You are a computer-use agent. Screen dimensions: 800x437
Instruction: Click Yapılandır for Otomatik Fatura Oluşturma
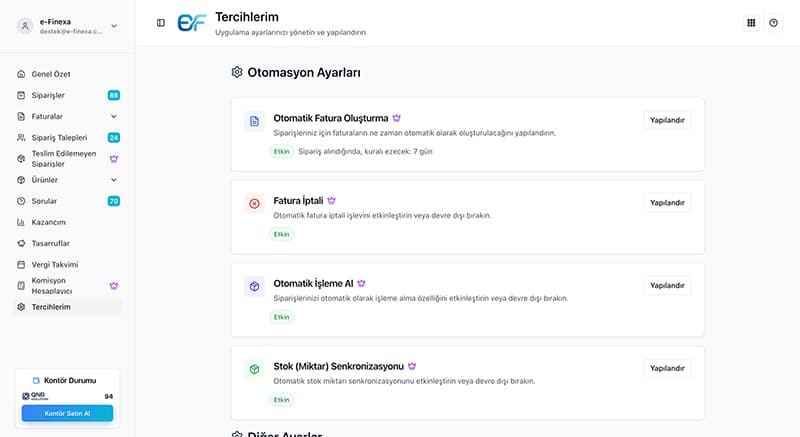pyautogui.click(x=667, y=120)
